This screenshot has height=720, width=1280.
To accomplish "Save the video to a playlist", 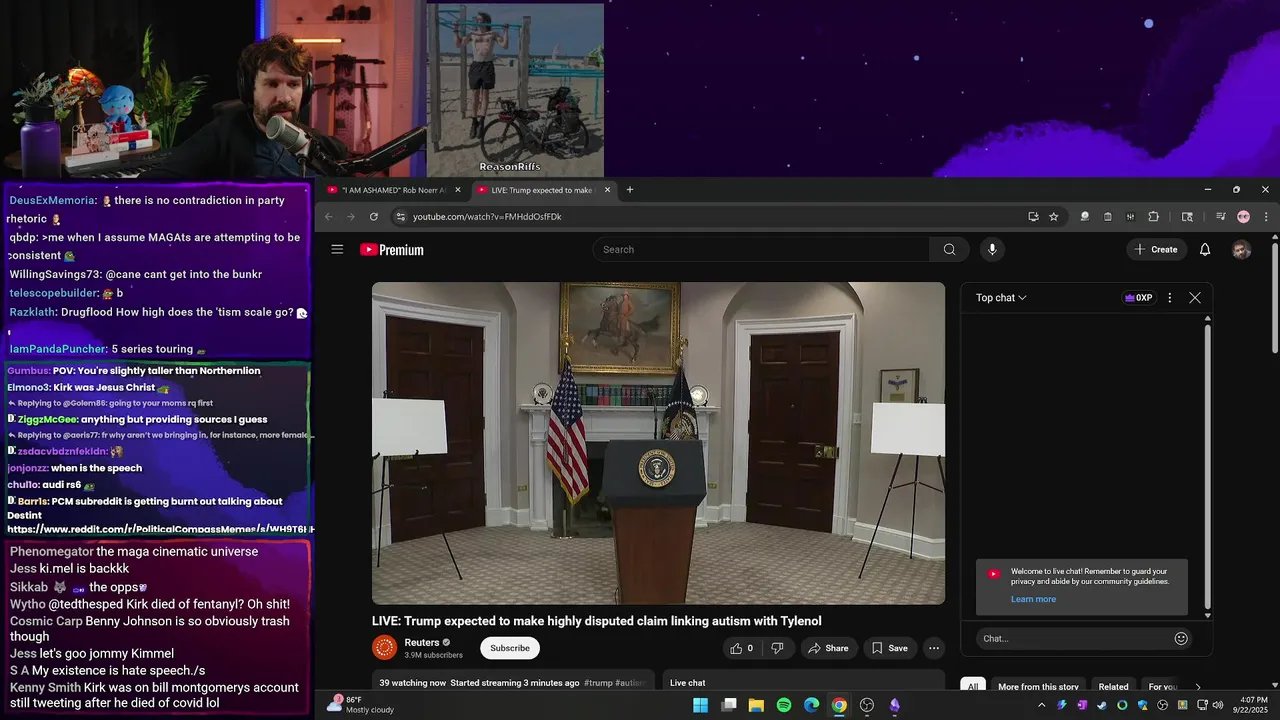I will [x=890, y=648].
